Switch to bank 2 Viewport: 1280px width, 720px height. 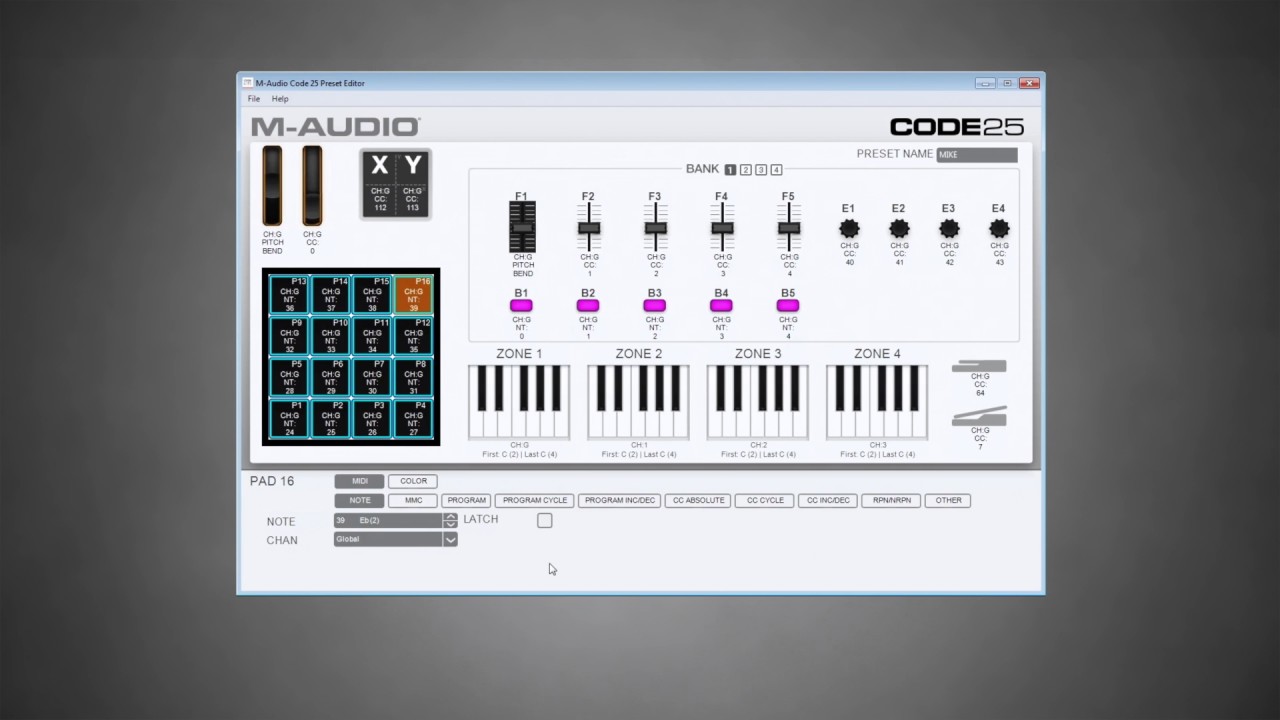pos(745,170)
